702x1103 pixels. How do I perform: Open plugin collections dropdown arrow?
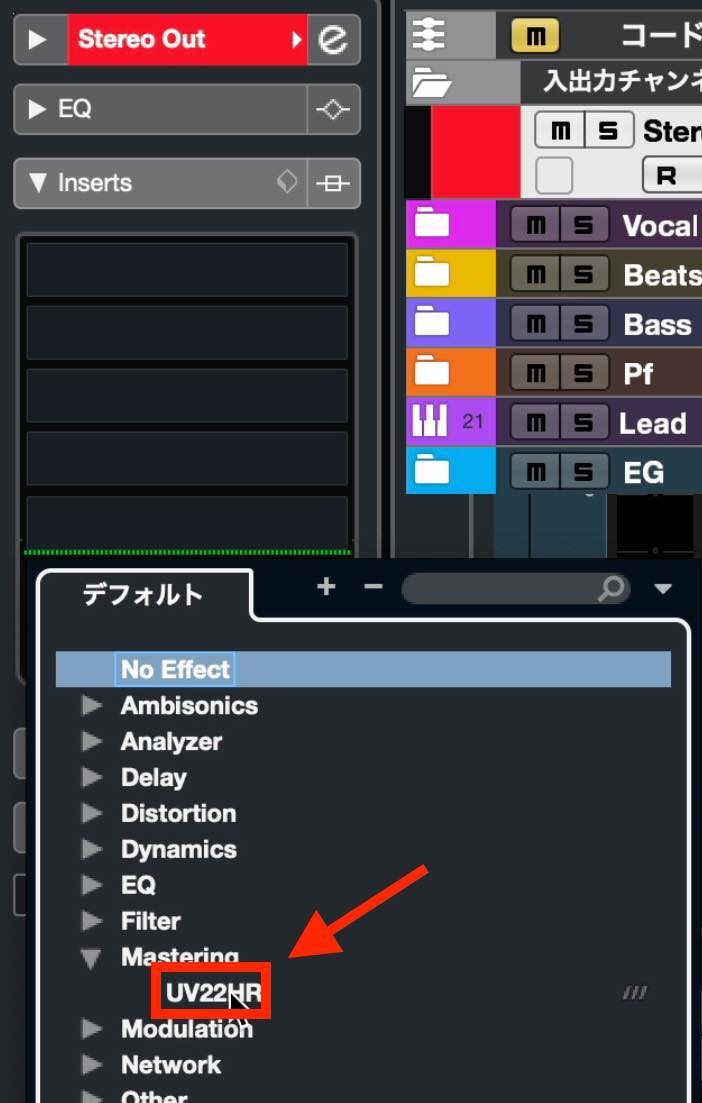click(x=663, y=589)
